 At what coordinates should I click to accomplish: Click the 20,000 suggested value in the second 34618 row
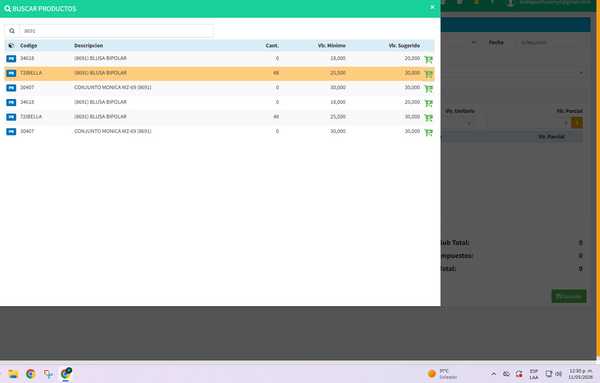coord(412,102)
